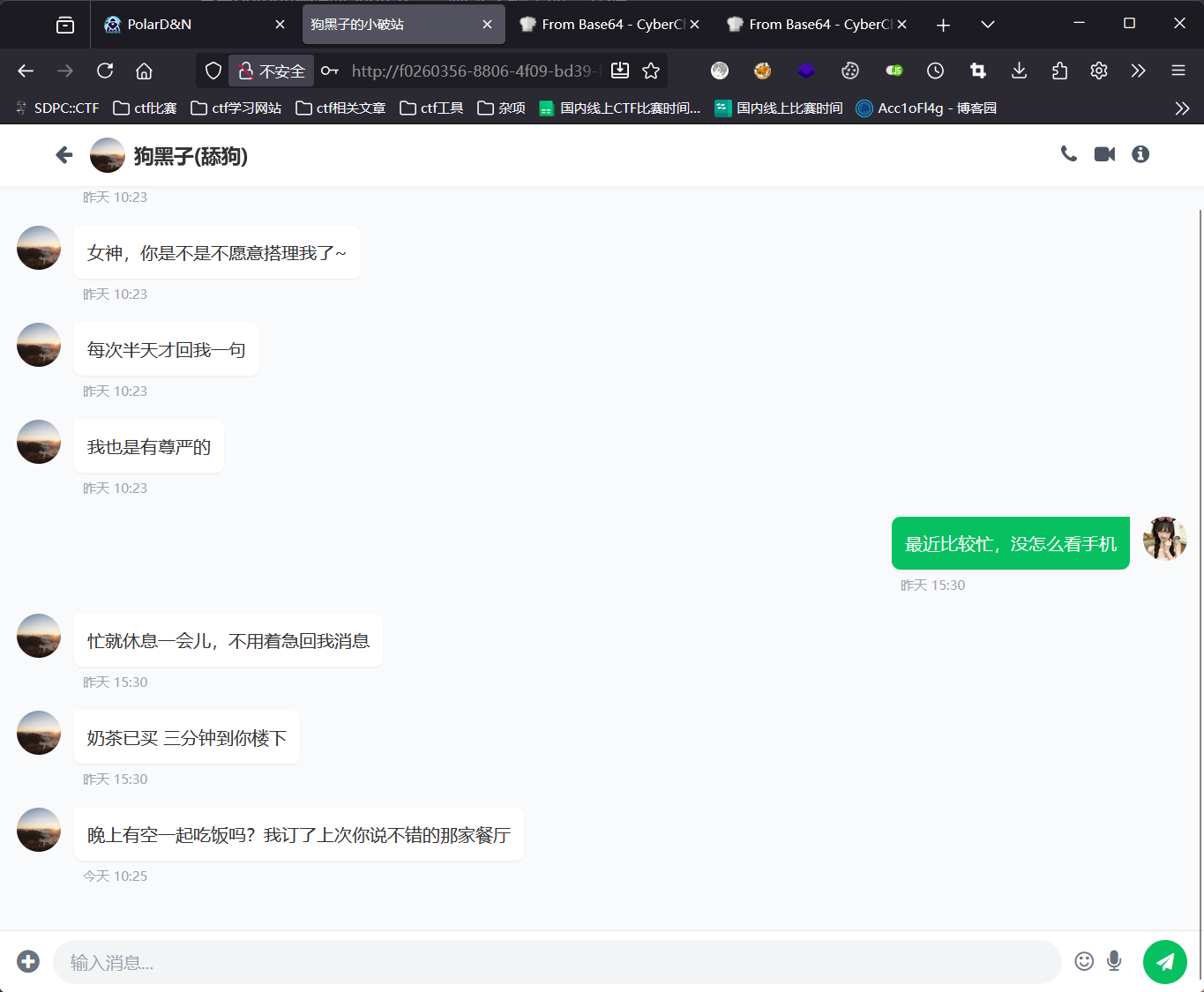Go back using the chat header arrow

[64, 155]
